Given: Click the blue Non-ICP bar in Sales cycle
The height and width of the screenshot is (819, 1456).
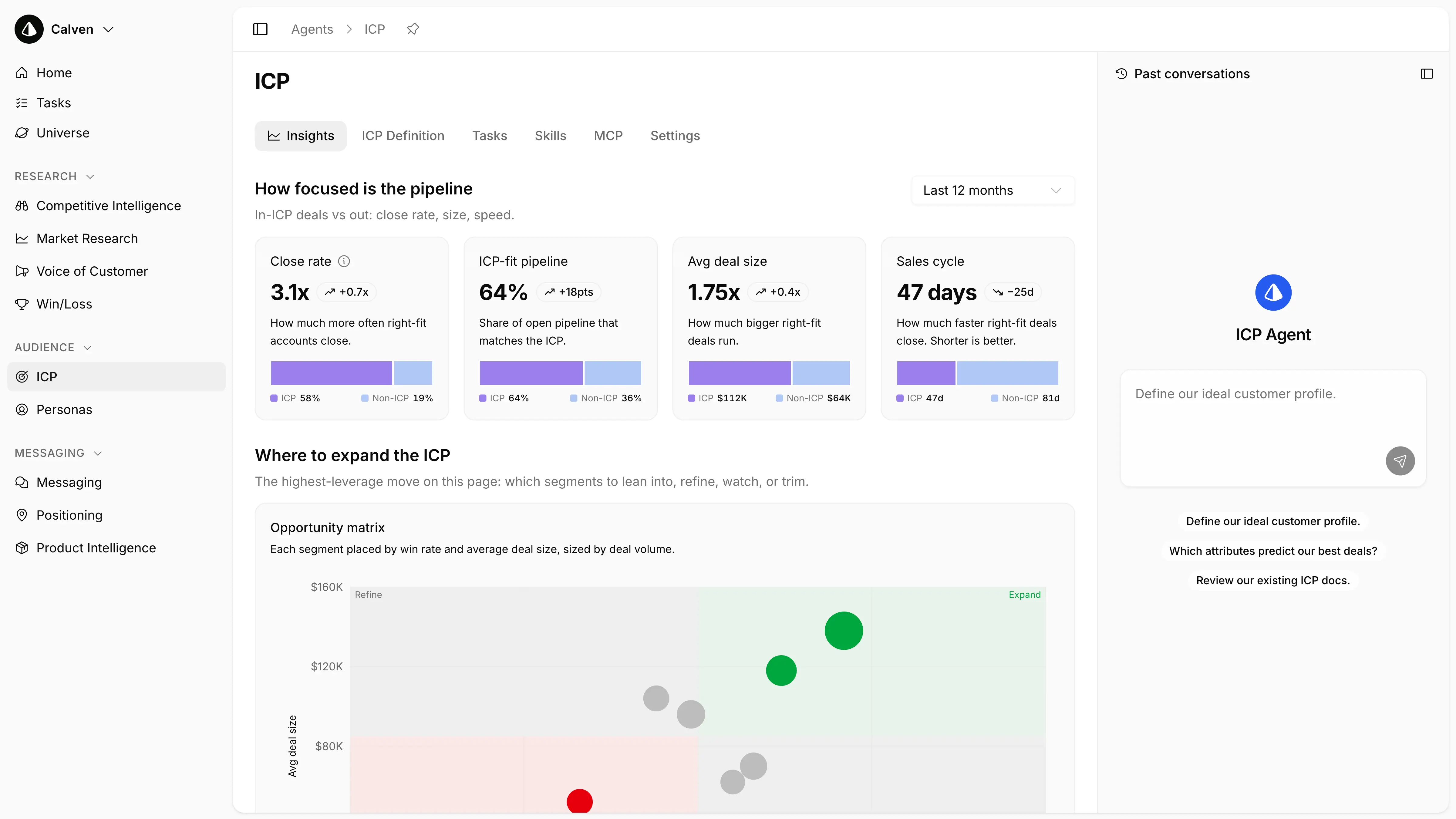Looking at the screenshot, I should 1008,373.
